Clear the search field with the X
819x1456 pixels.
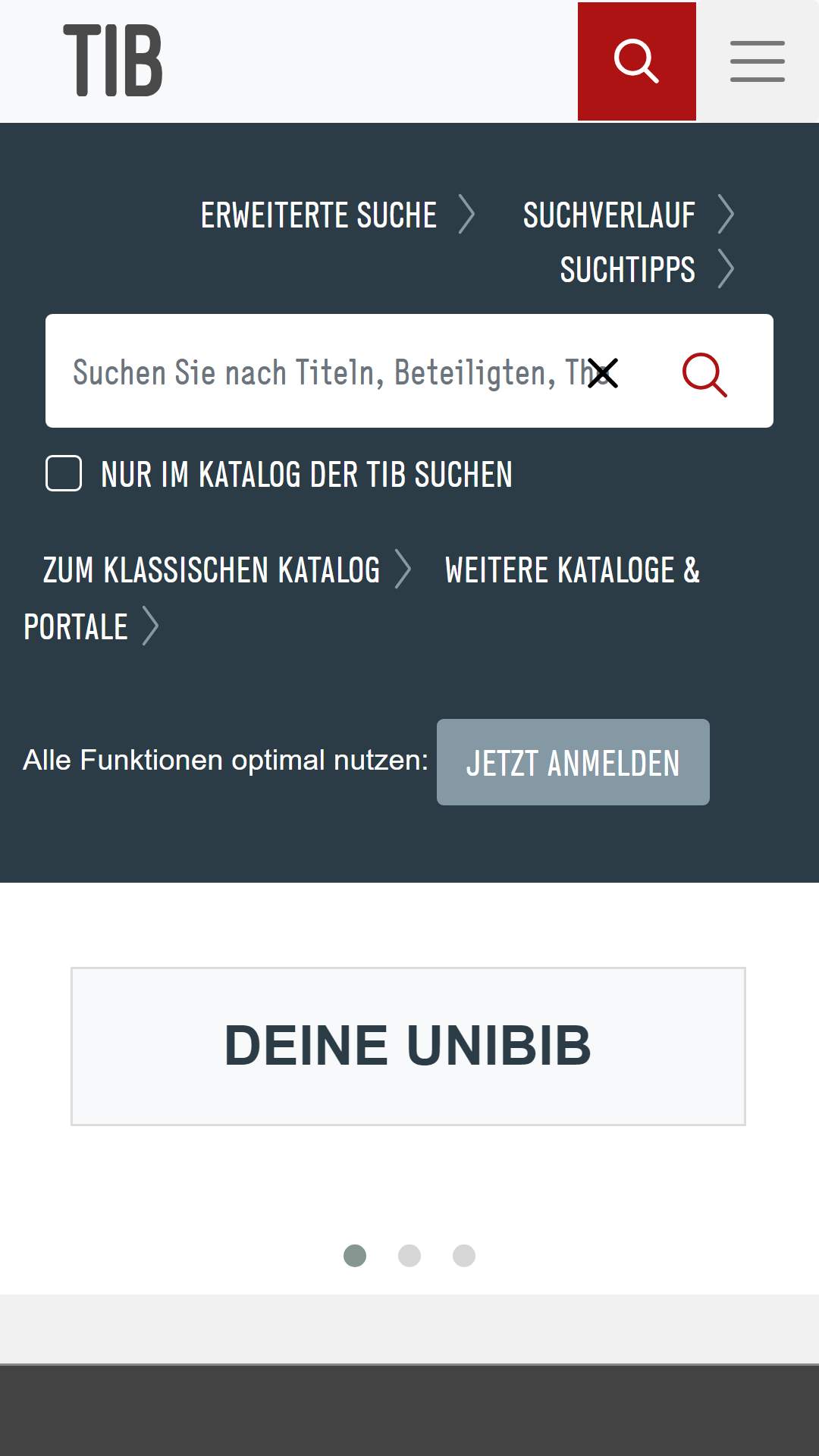click(603, 373)
